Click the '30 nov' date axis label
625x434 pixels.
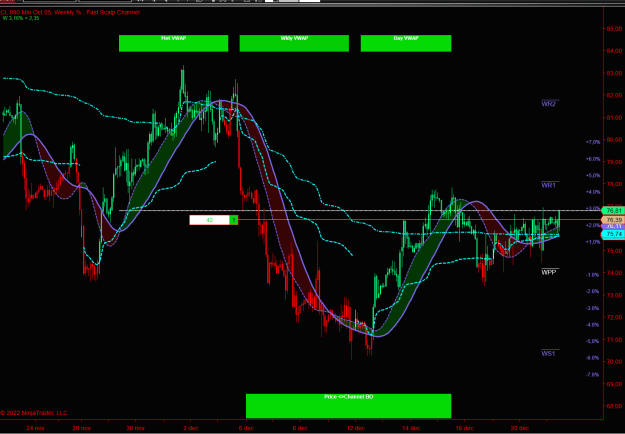[x=135, y=428]
